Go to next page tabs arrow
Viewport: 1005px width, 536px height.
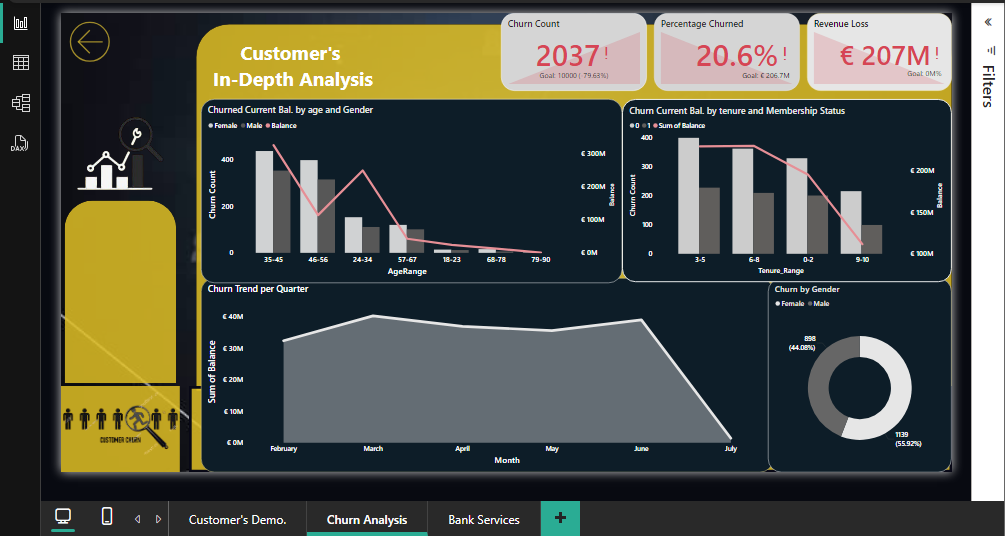click(x=158, y=519)
